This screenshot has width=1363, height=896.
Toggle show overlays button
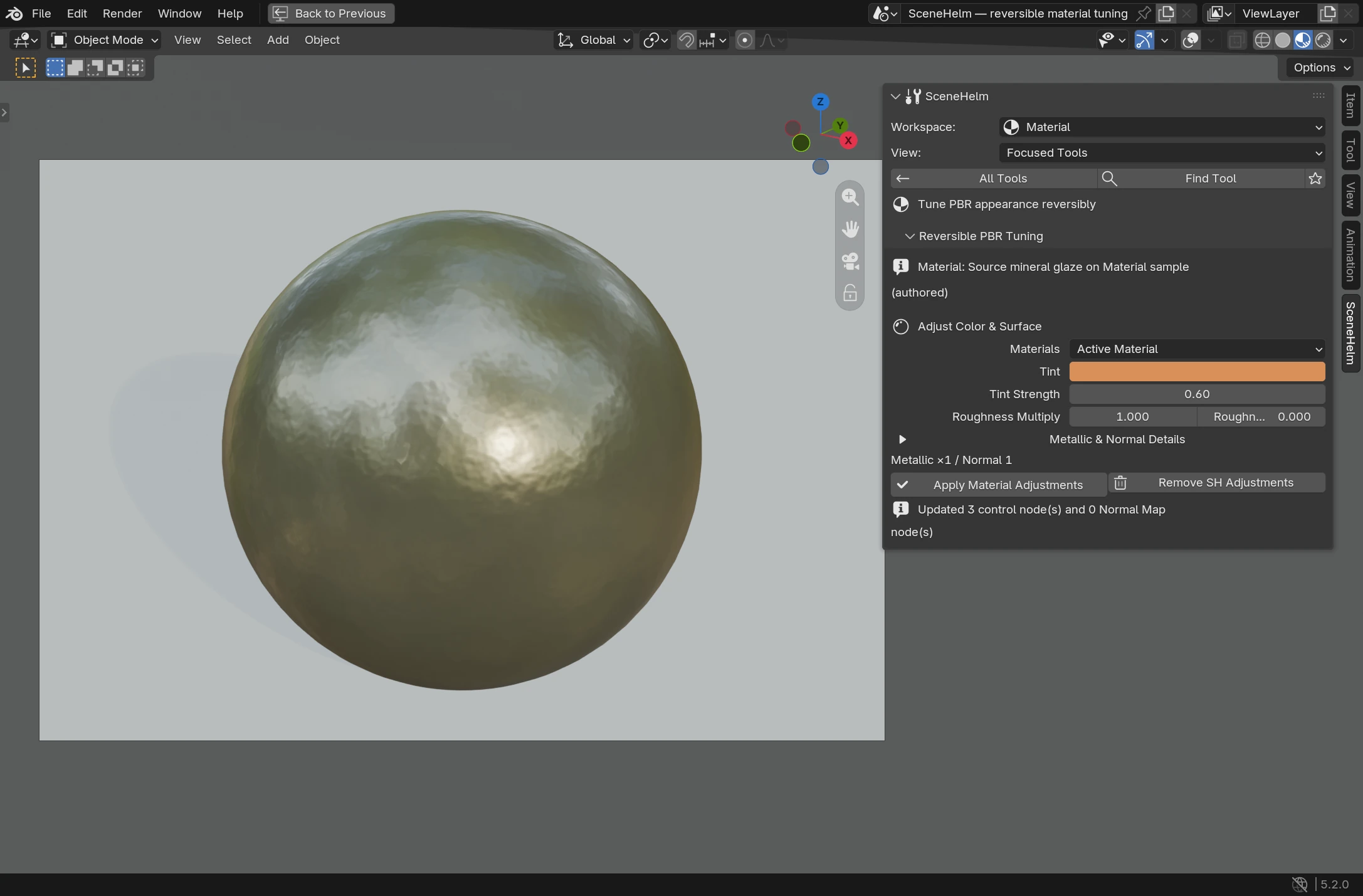click(x=1191, y=40)
